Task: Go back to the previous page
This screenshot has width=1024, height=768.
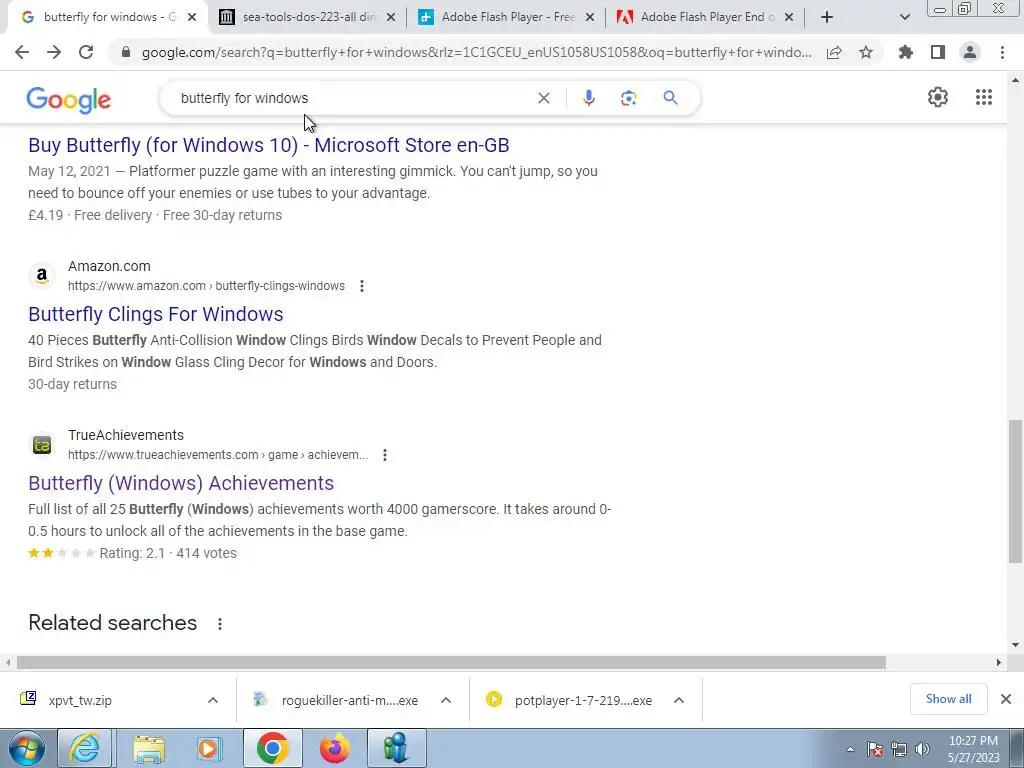Action: pyautogui.click(x=22, y=52)
